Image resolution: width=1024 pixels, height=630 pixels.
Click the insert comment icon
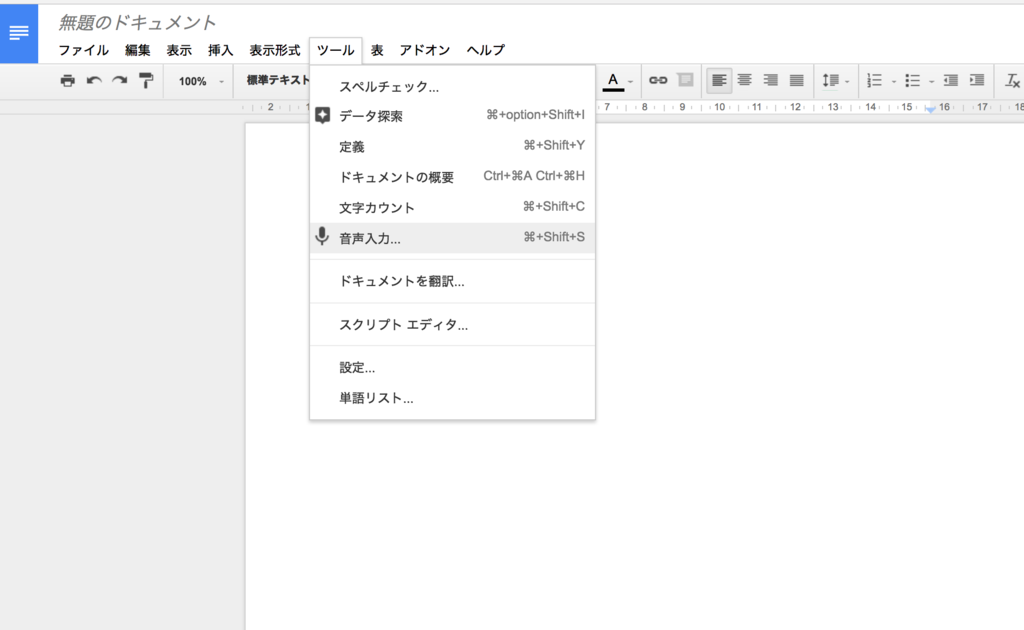(685, 80)
